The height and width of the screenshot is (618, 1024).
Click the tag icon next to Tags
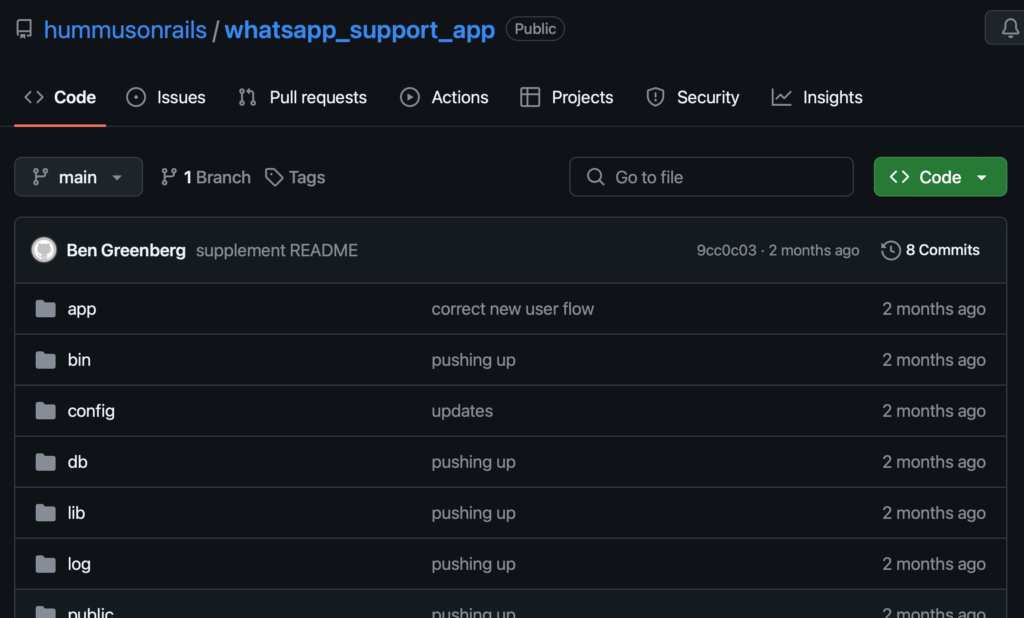point(274,177)
